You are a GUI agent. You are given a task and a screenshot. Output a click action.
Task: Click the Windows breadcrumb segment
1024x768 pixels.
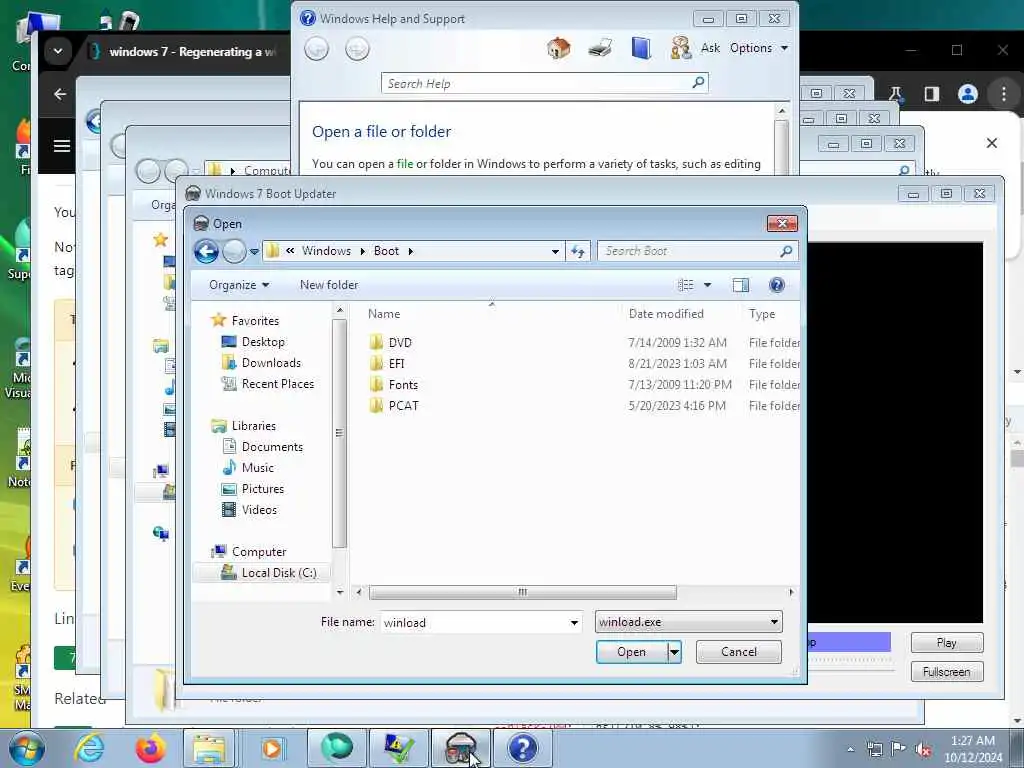(x=326, y=251)
